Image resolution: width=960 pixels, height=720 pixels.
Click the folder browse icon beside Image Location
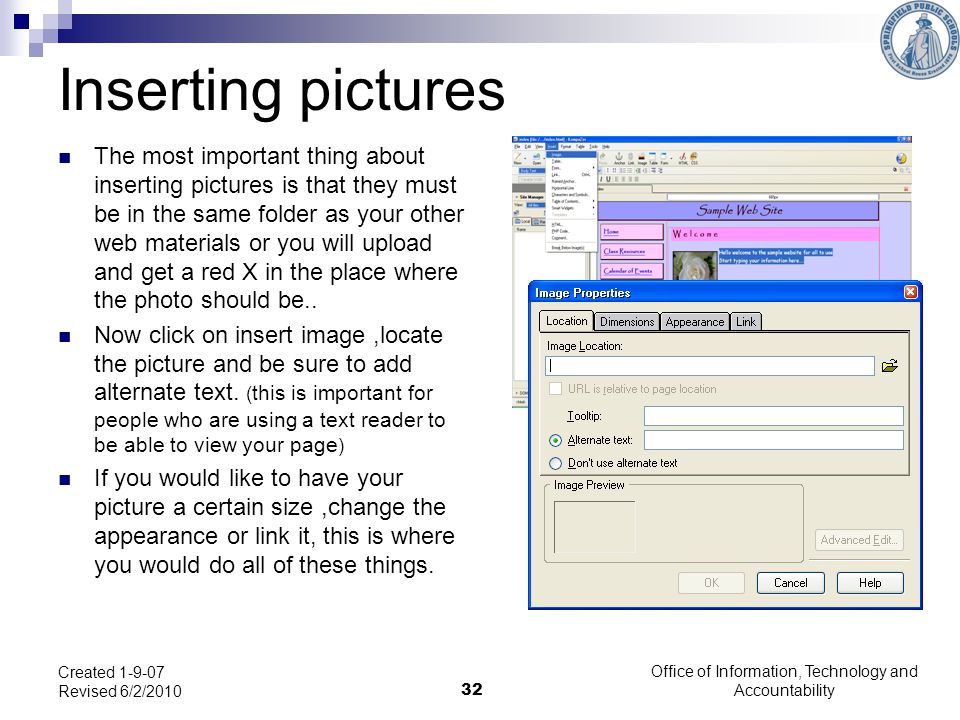(x=889, y=366)
